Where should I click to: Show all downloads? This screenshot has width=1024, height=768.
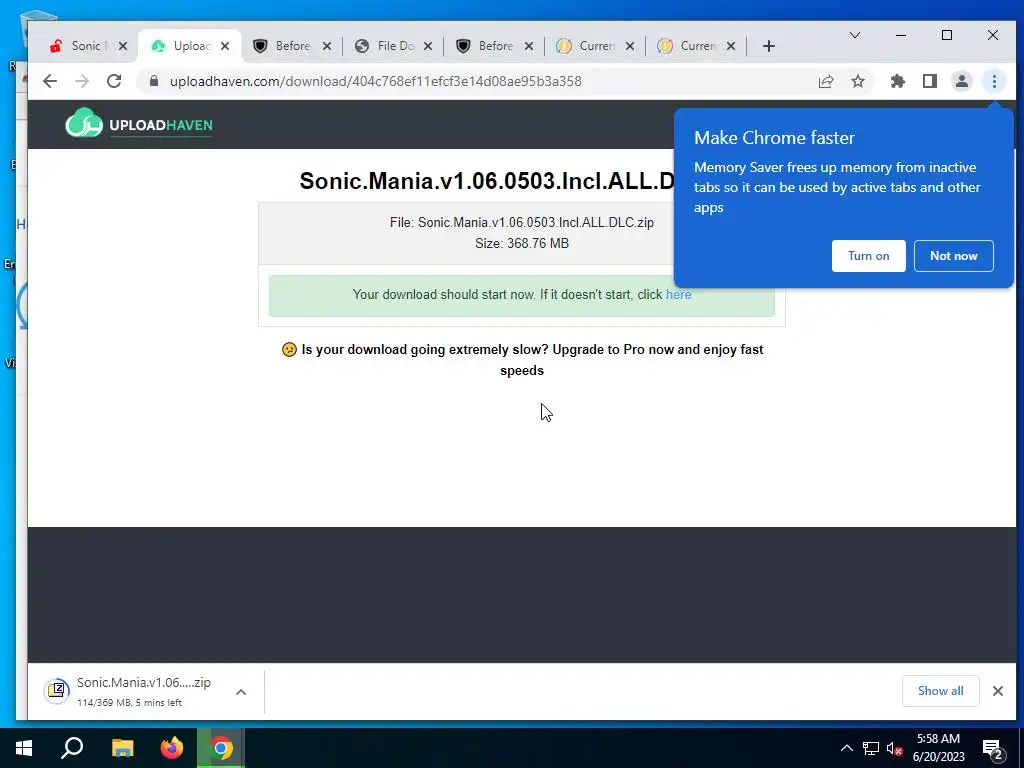point(940,691)
